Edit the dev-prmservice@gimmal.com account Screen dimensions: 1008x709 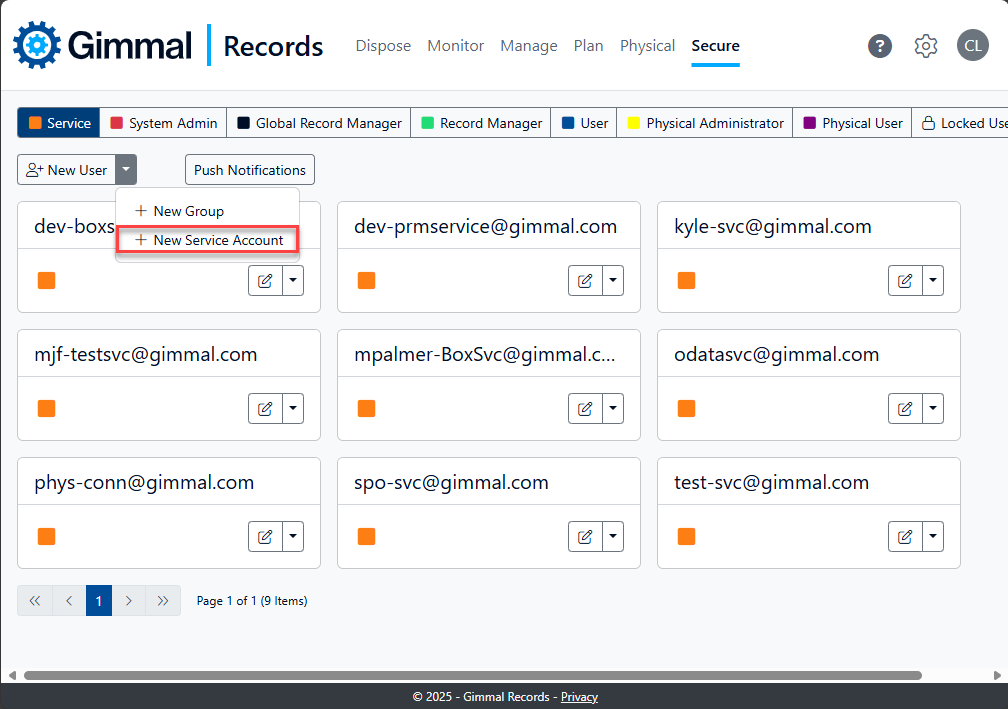[x=585, y=281]
